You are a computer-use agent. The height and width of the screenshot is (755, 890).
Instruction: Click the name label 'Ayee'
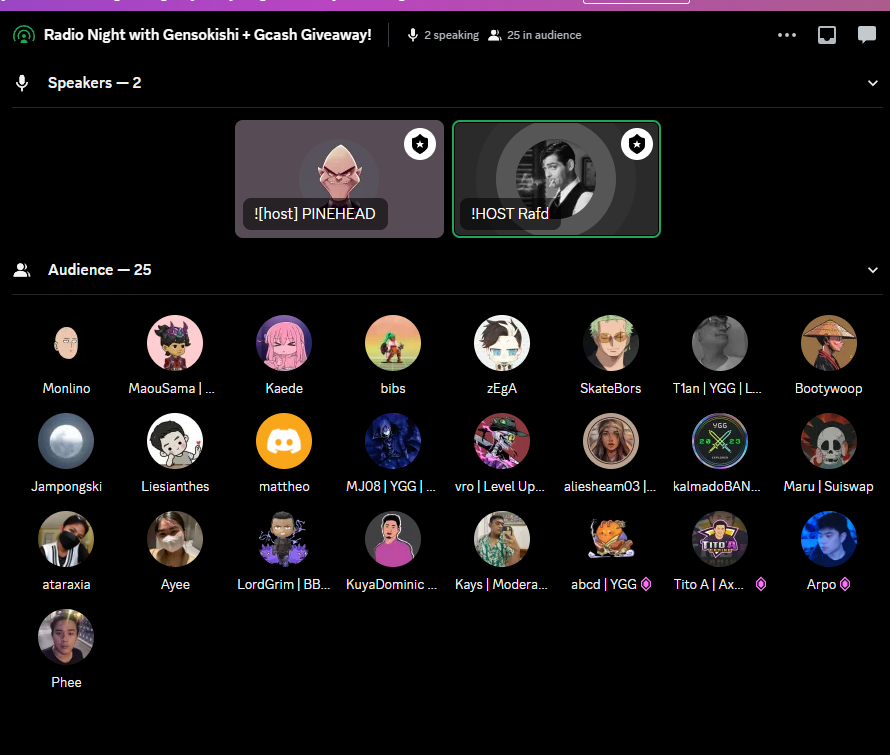pos(175,584)
